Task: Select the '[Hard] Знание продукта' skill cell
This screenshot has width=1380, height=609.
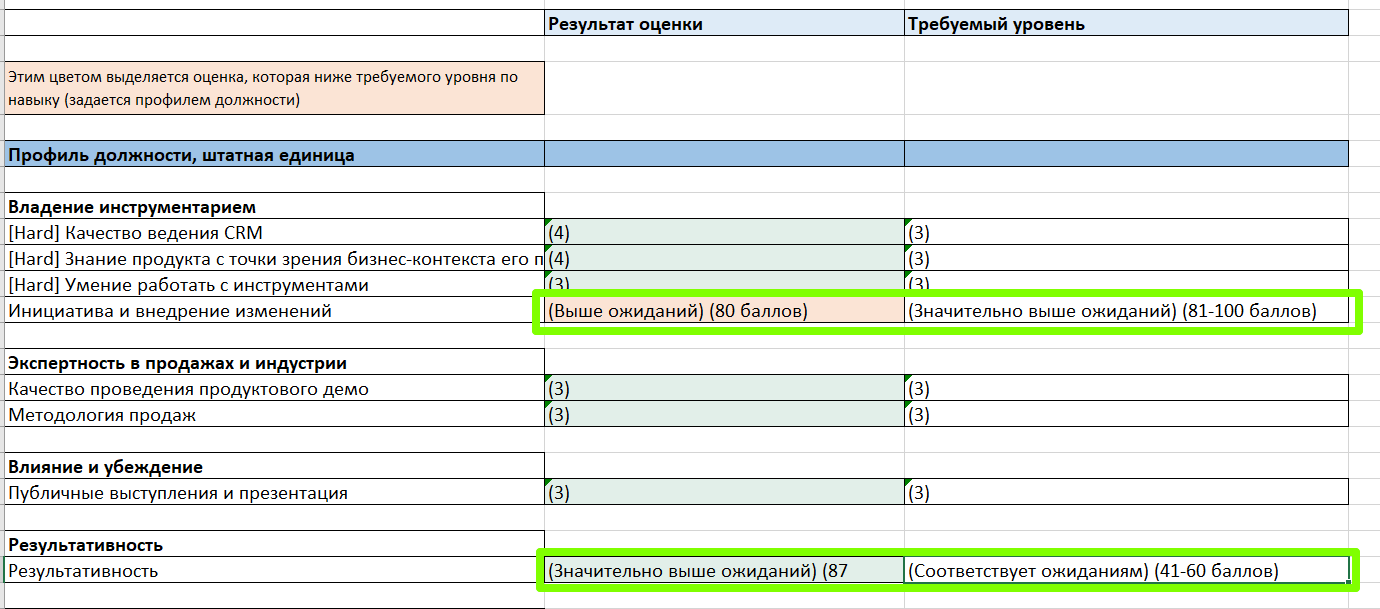Action: tap(275, 258)
